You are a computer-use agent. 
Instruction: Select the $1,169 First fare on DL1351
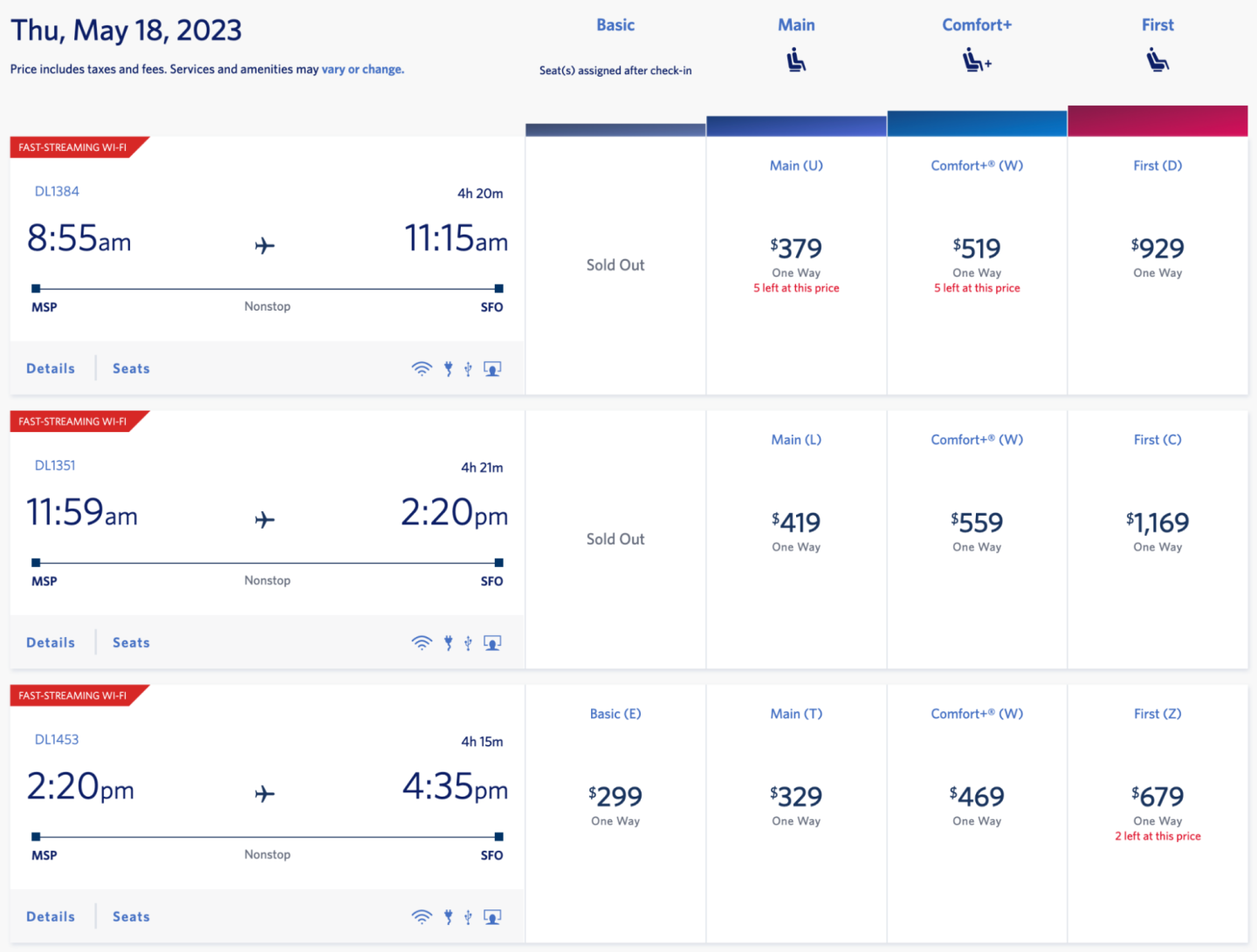coord(1157,523)
